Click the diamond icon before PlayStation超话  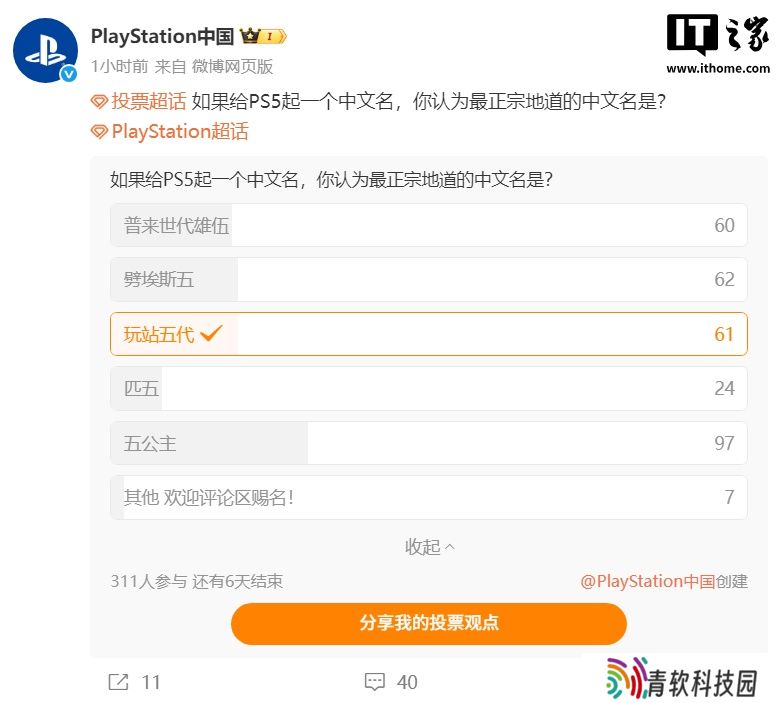pyautogui.click(x=99, y=132)
